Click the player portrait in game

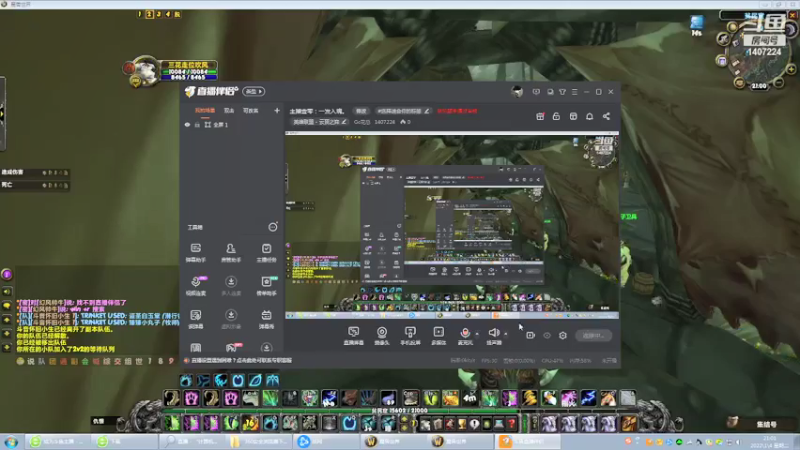click(x=145, y=70)
